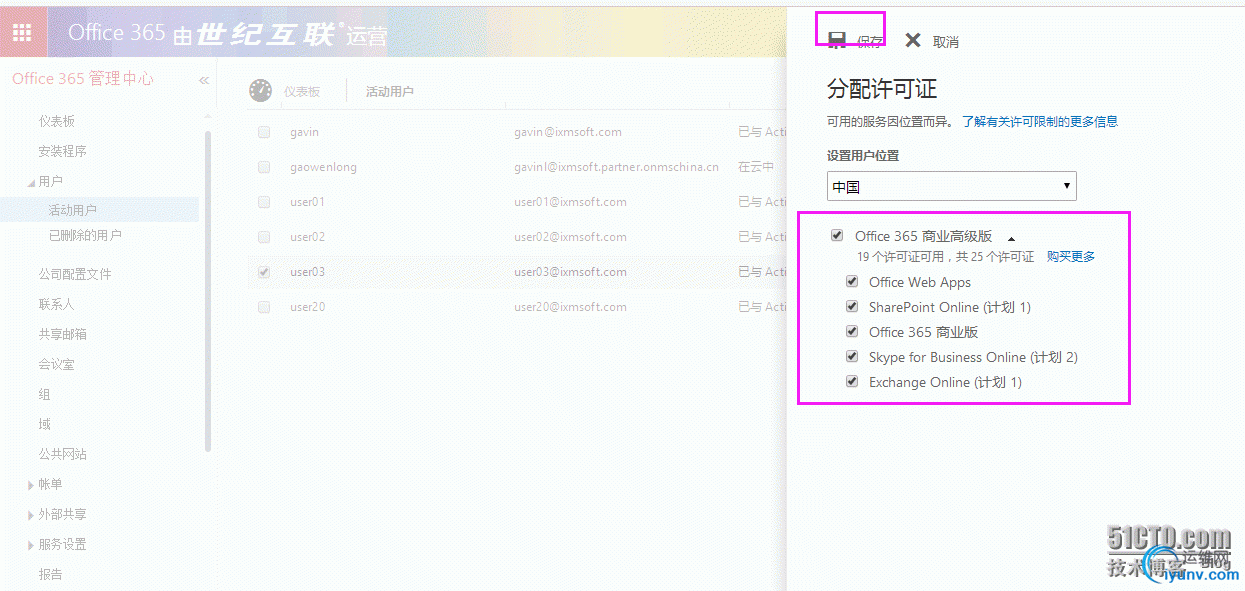The height and width of the screenshot is (591, 1245).
Task: Click the gavin@ixmsoft.com email cell
Action: 568,132
